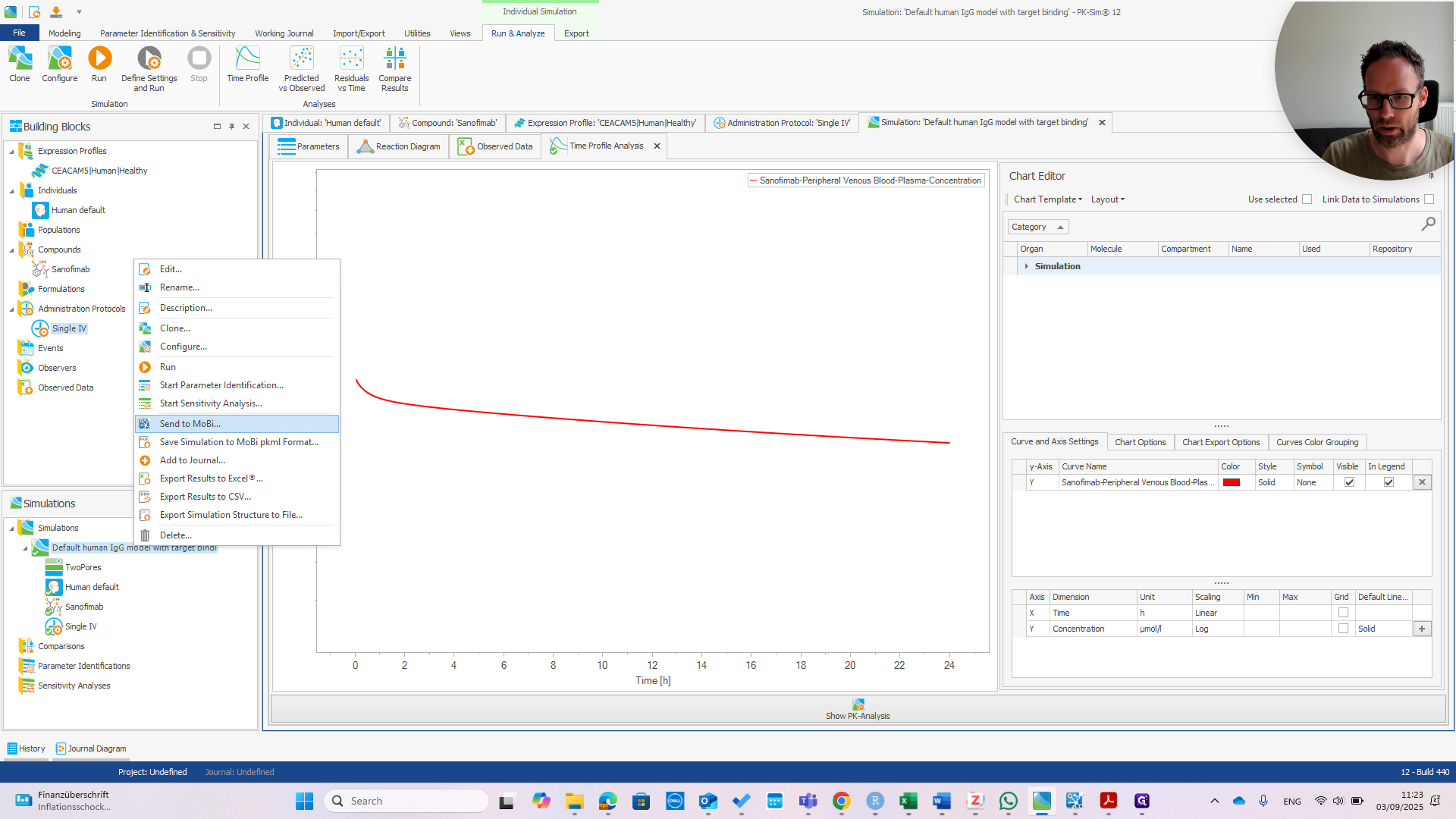Click the Run simulation icon in ribbon
This screenshot has width=1456, height=819.
click(99, 59)
